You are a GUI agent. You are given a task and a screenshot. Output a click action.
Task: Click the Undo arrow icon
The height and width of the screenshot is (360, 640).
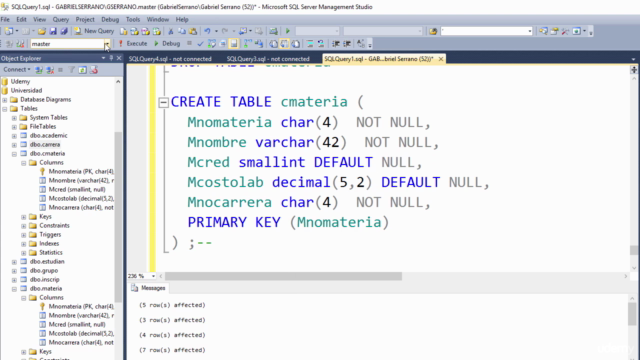coord(207,31)
